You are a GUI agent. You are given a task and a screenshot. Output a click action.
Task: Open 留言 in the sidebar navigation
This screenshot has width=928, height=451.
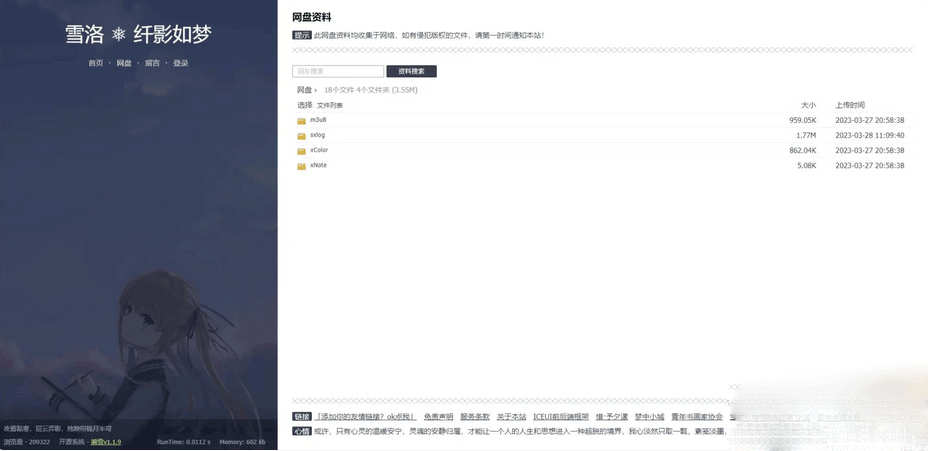point(152,63)
